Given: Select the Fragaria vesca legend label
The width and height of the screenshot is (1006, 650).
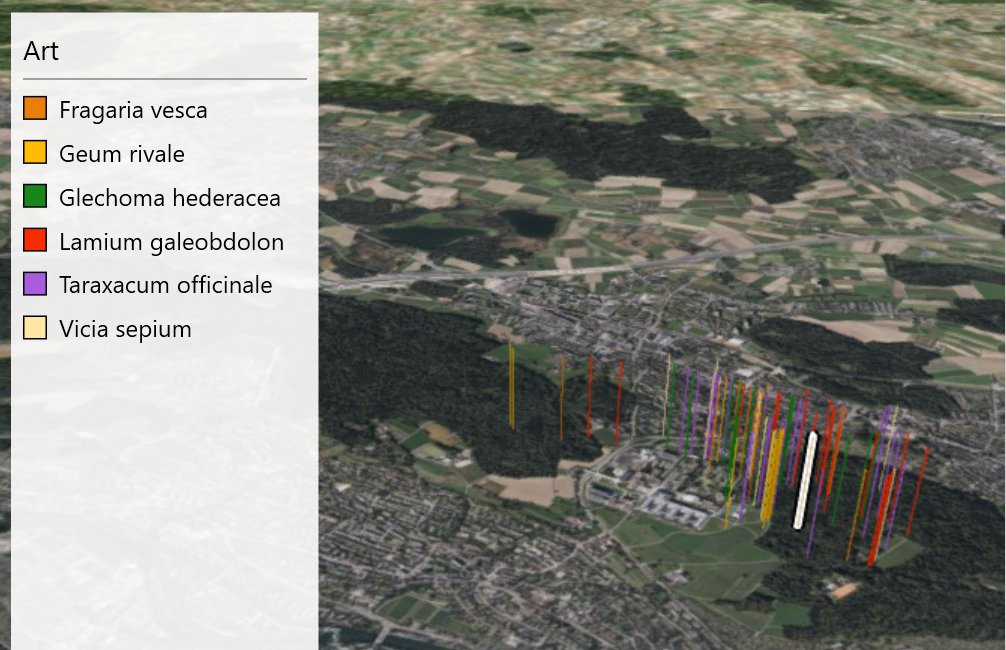Looking at the screenshot, I should point(133,110).
